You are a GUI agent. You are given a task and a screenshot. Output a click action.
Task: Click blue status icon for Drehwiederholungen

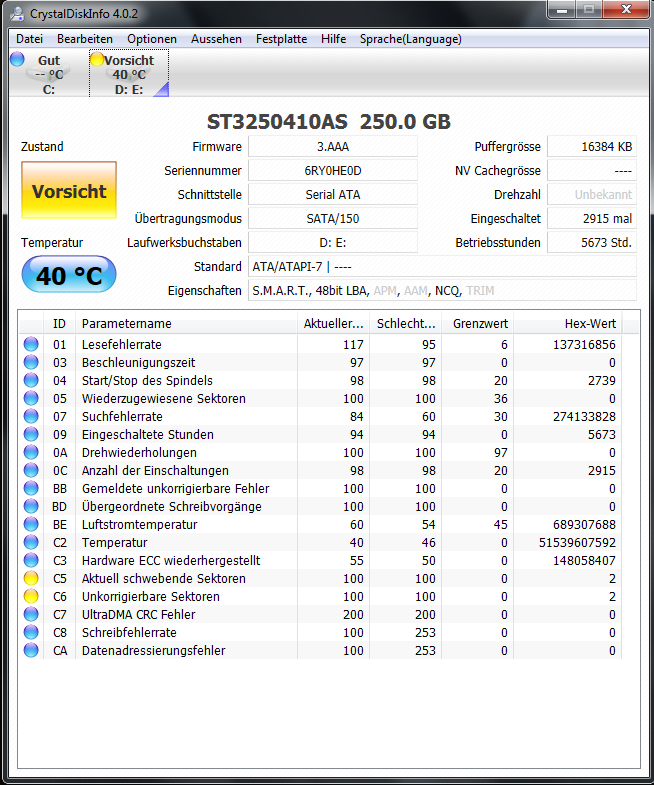(31, 453)
